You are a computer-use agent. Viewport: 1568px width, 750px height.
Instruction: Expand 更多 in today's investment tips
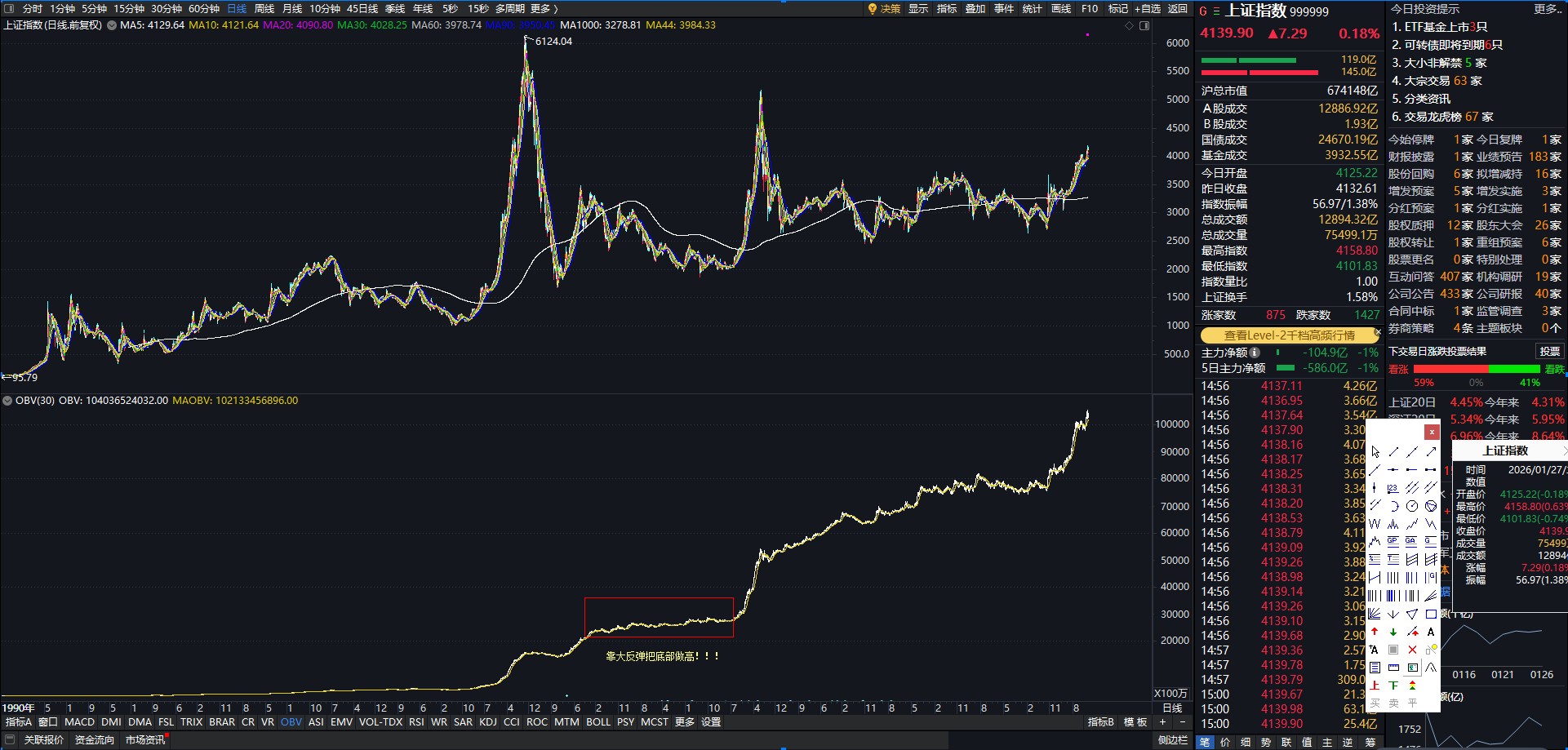(1546, 9)
